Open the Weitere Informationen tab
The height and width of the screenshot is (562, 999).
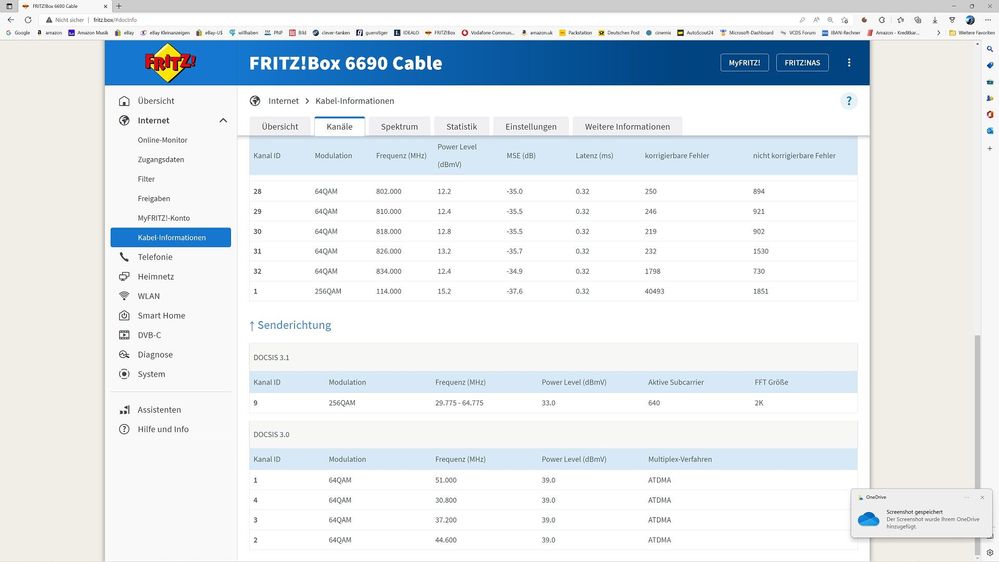pos(628,126)
